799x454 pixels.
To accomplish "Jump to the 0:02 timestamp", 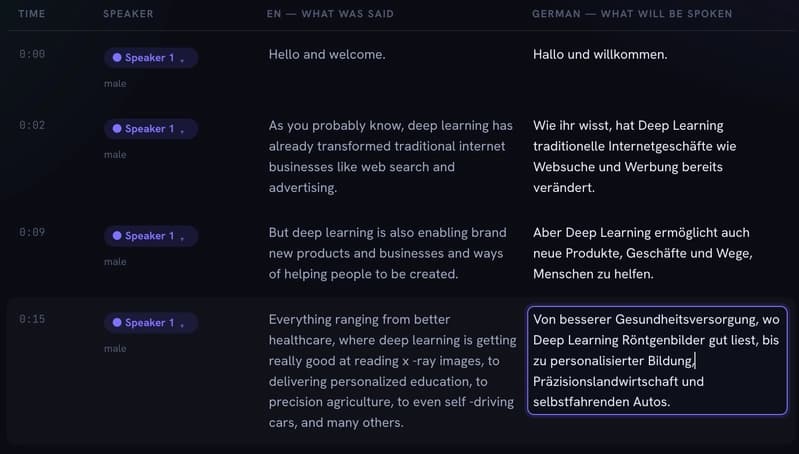I will [x=32, y=125].
